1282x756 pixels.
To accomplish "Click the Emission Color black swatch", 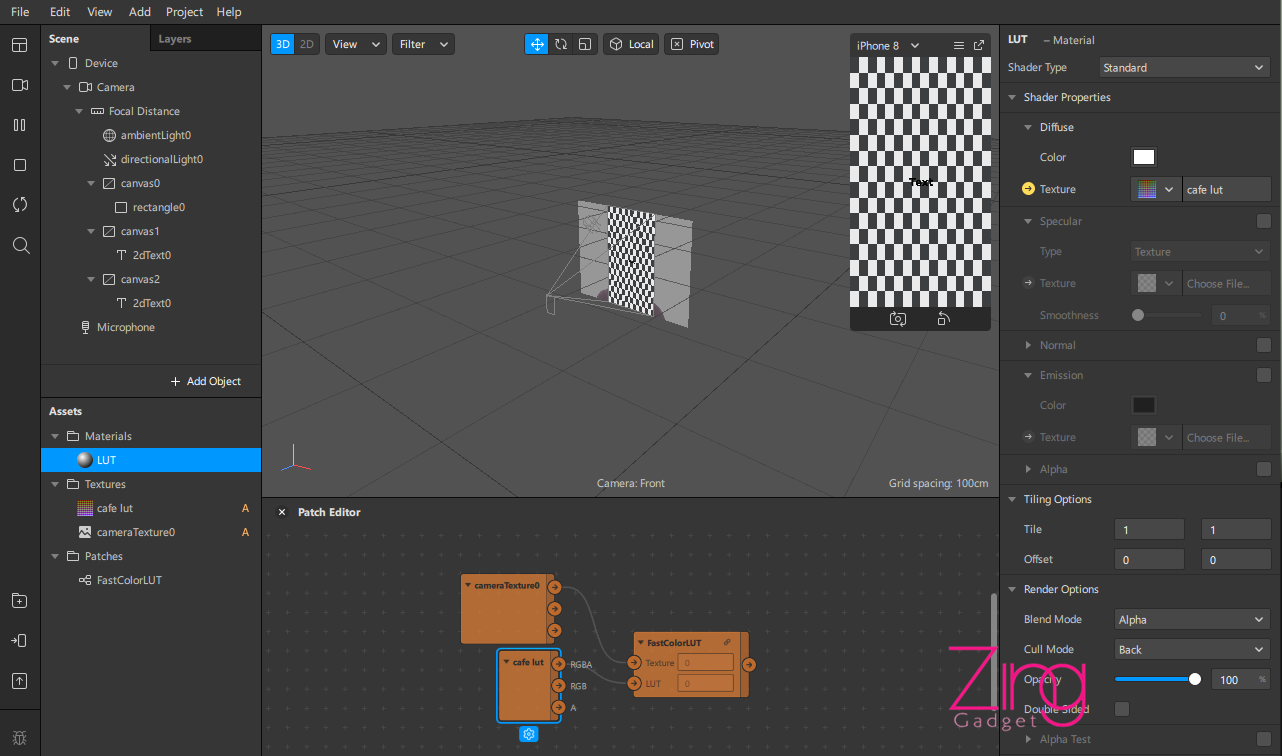I will click(x=1143, y=405).
